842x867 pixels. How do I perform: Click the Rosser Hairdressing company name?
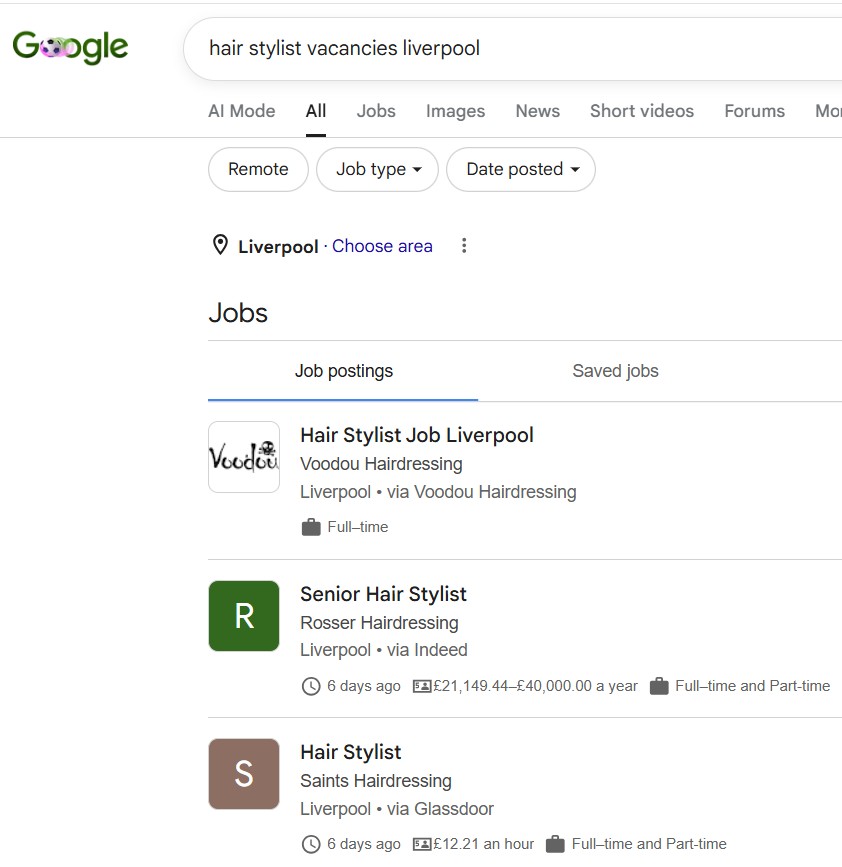coord(379,623)
